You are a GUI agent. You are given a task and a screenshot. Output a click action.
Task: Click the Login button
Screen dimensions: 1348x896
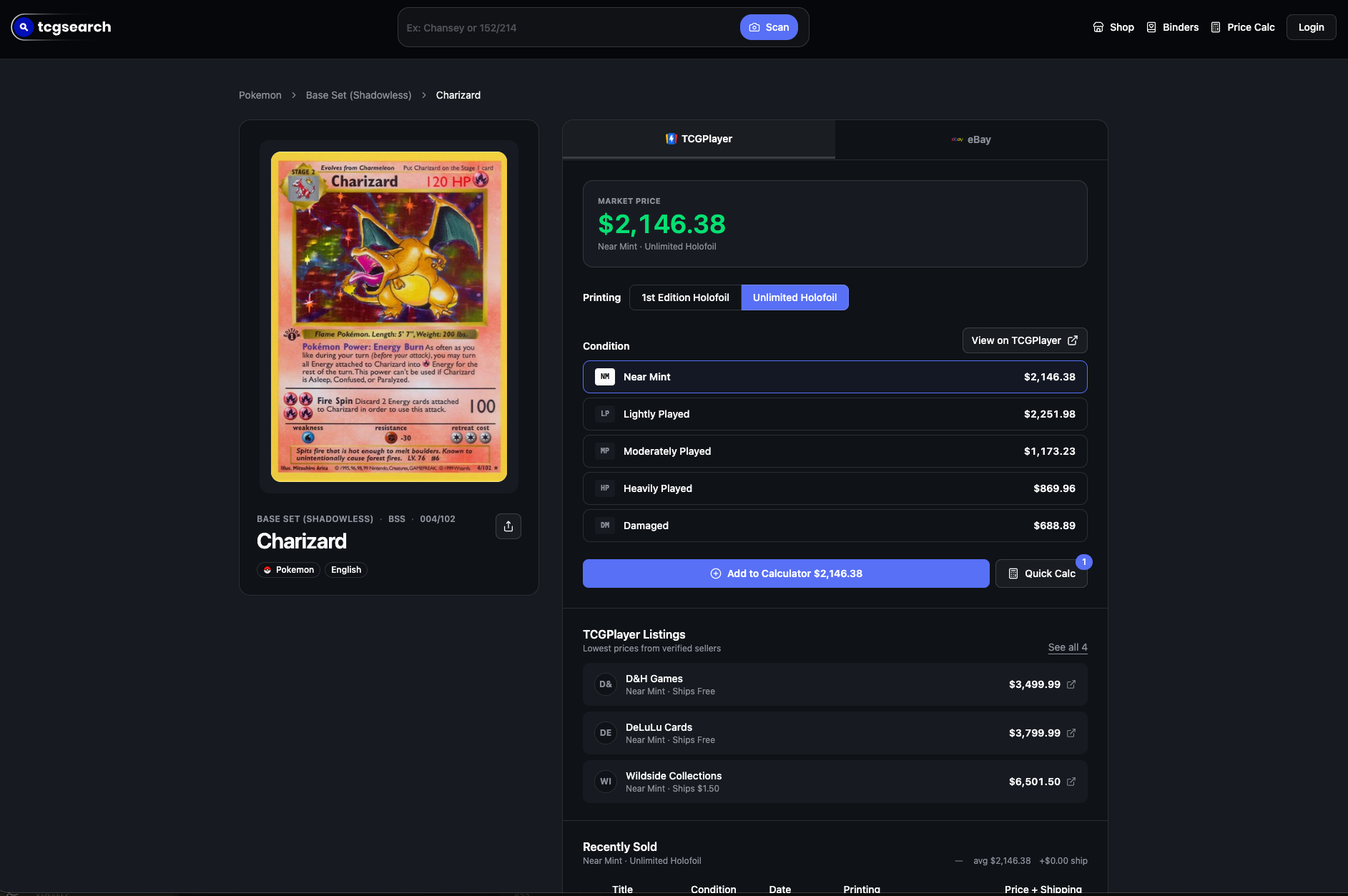(1311, 27)
